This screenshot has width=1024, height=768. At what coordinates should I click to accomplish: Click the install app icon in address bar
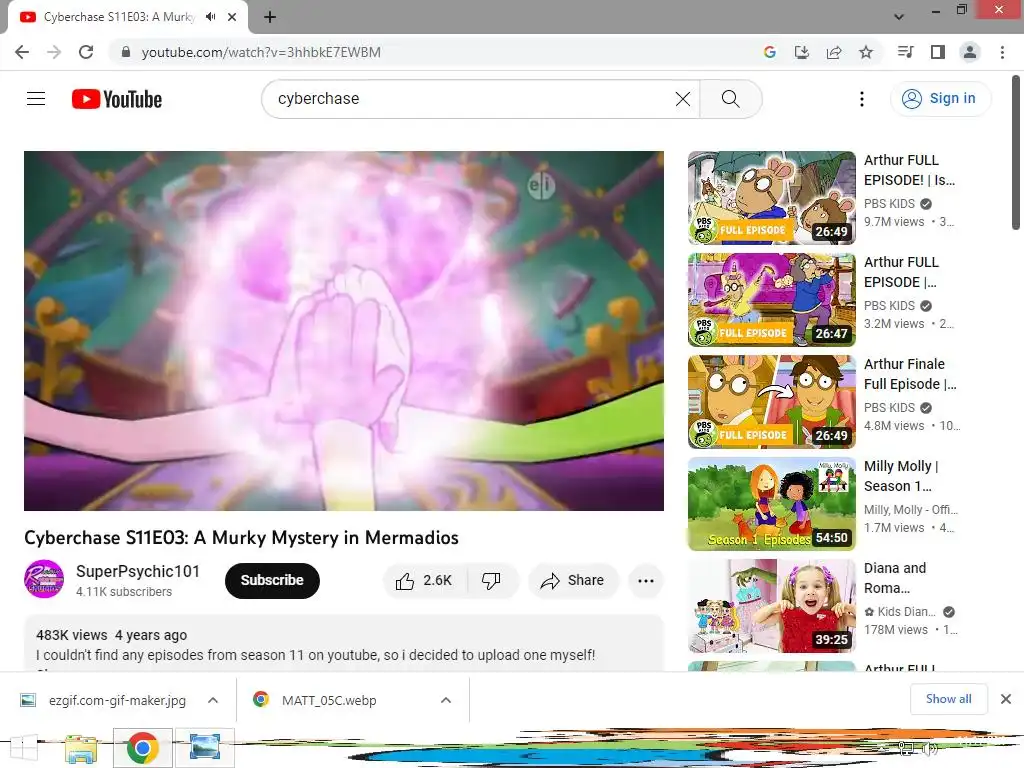point(802,52)
